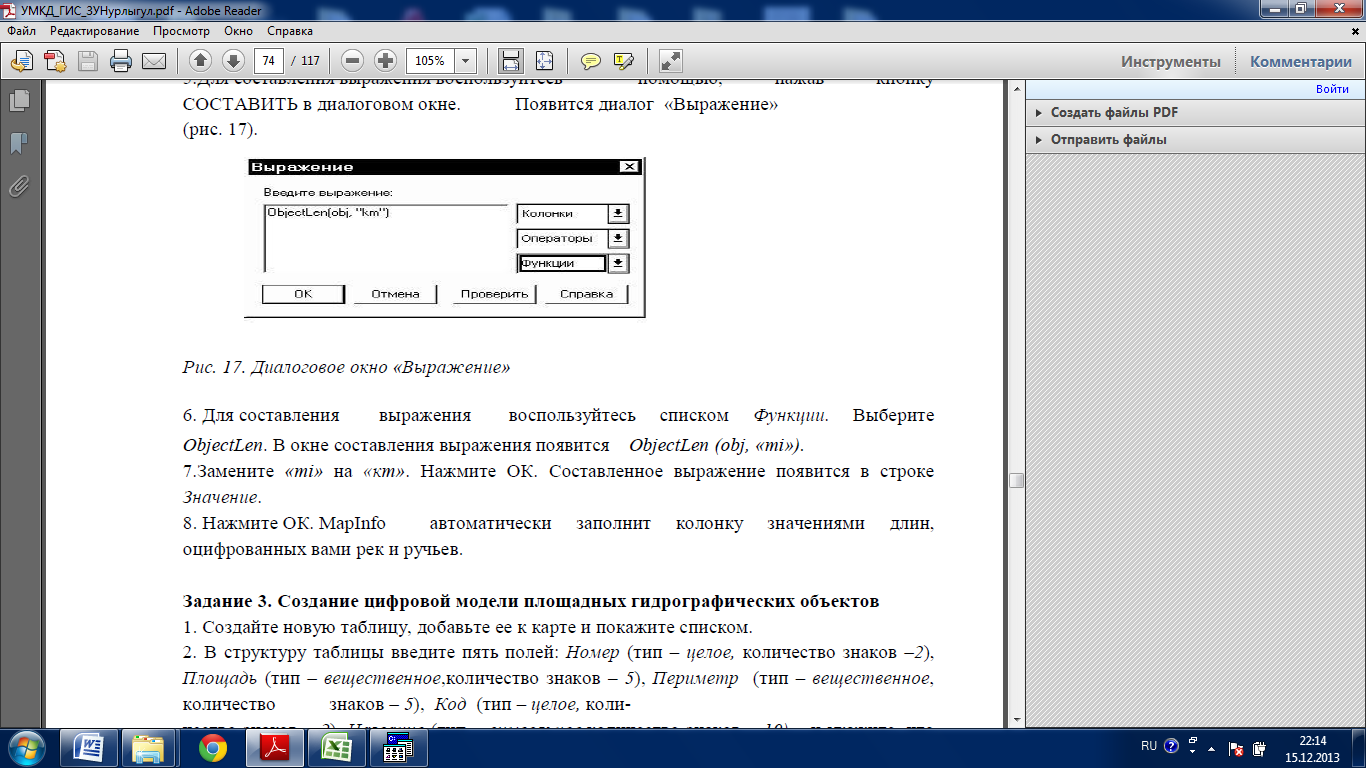Open Windows Explorer from the taskbar

click(148, 748)
